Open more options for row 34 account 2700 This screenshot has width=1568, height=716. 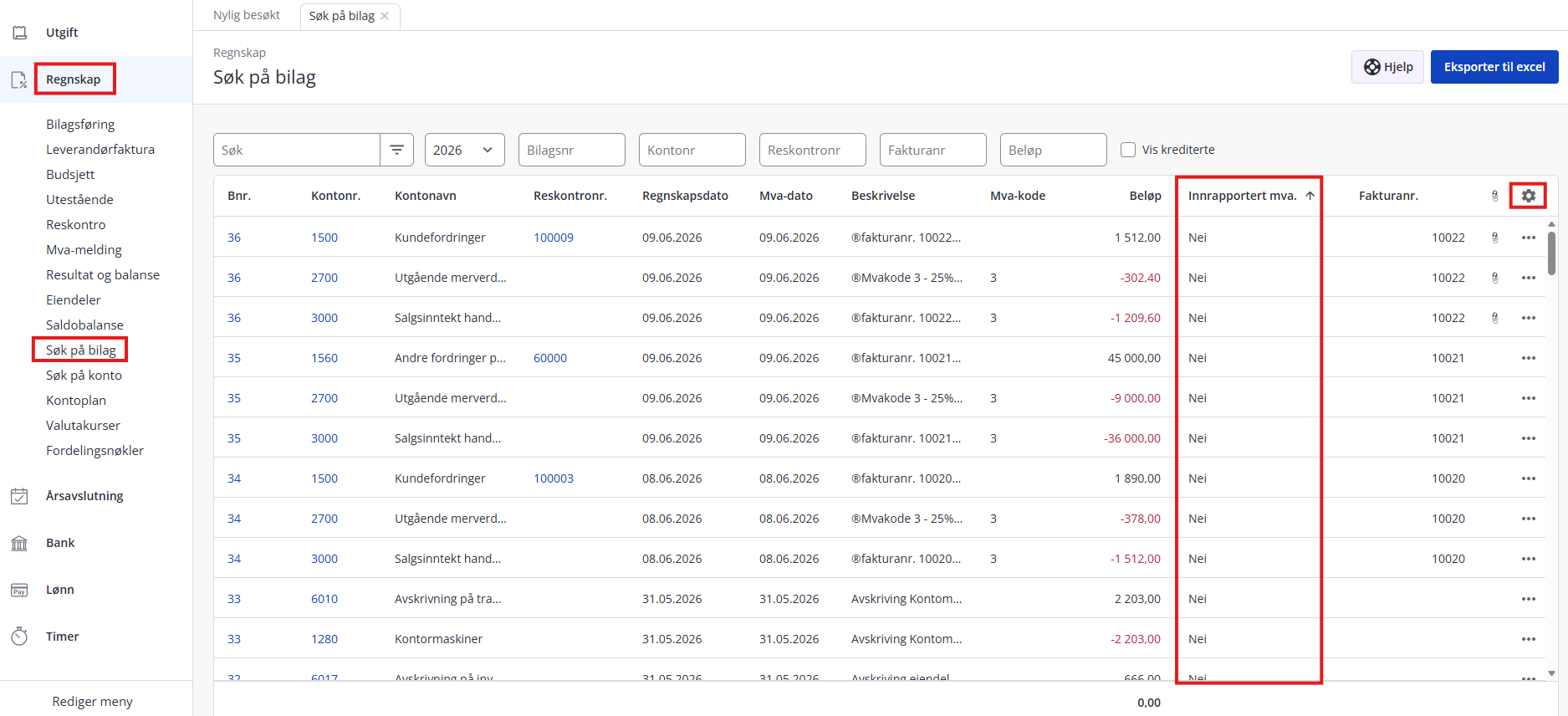1529,519
